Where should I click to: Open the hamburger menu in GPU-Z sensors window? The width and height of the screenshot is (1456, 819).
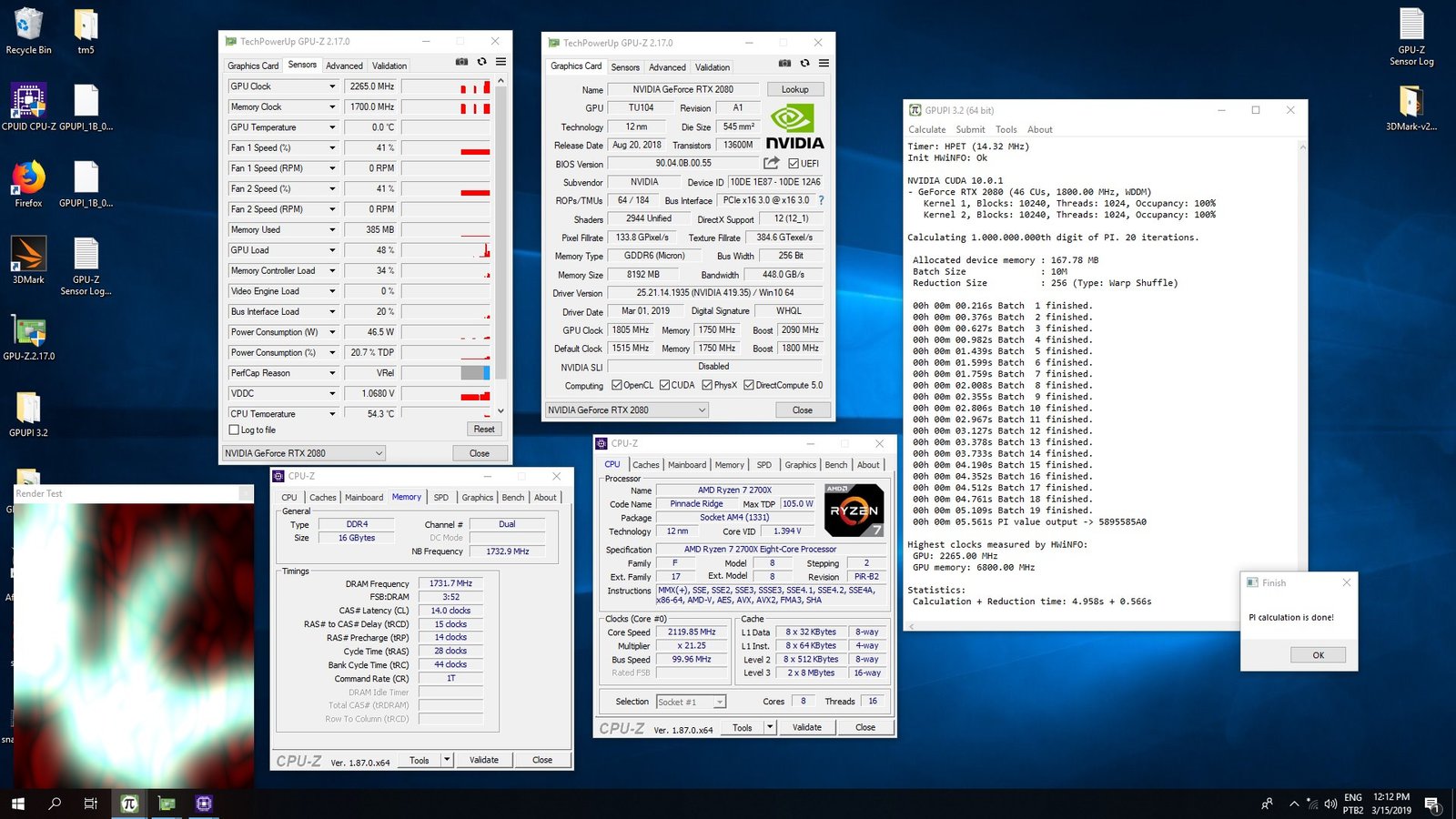pos(500,62)
